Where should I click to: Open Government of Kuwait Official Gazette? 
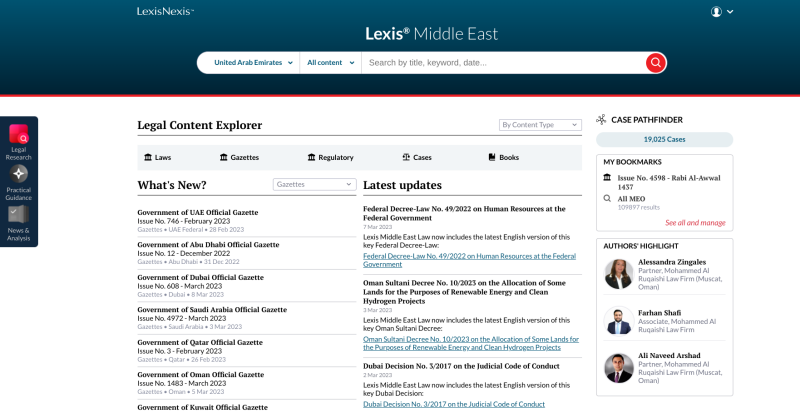202,407
